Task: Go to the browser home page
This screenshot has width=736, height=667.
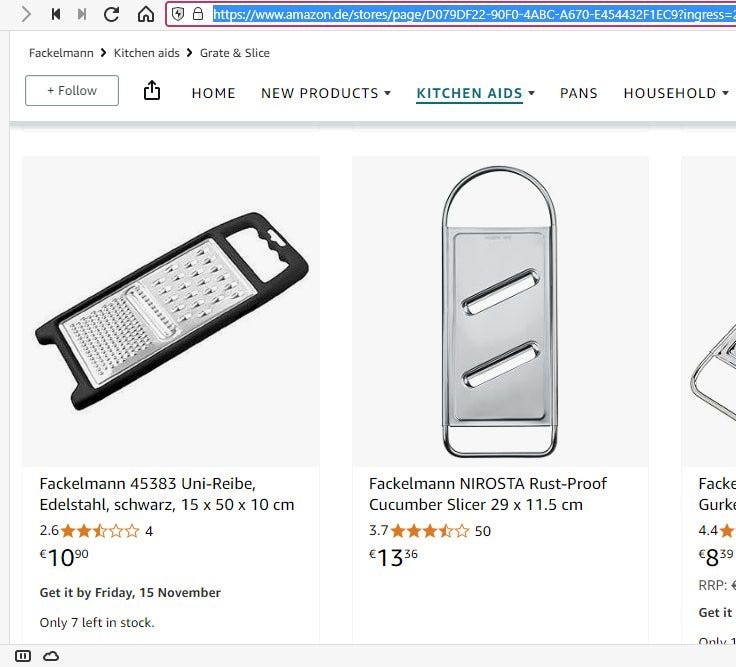Action: (x=146, y=14)
